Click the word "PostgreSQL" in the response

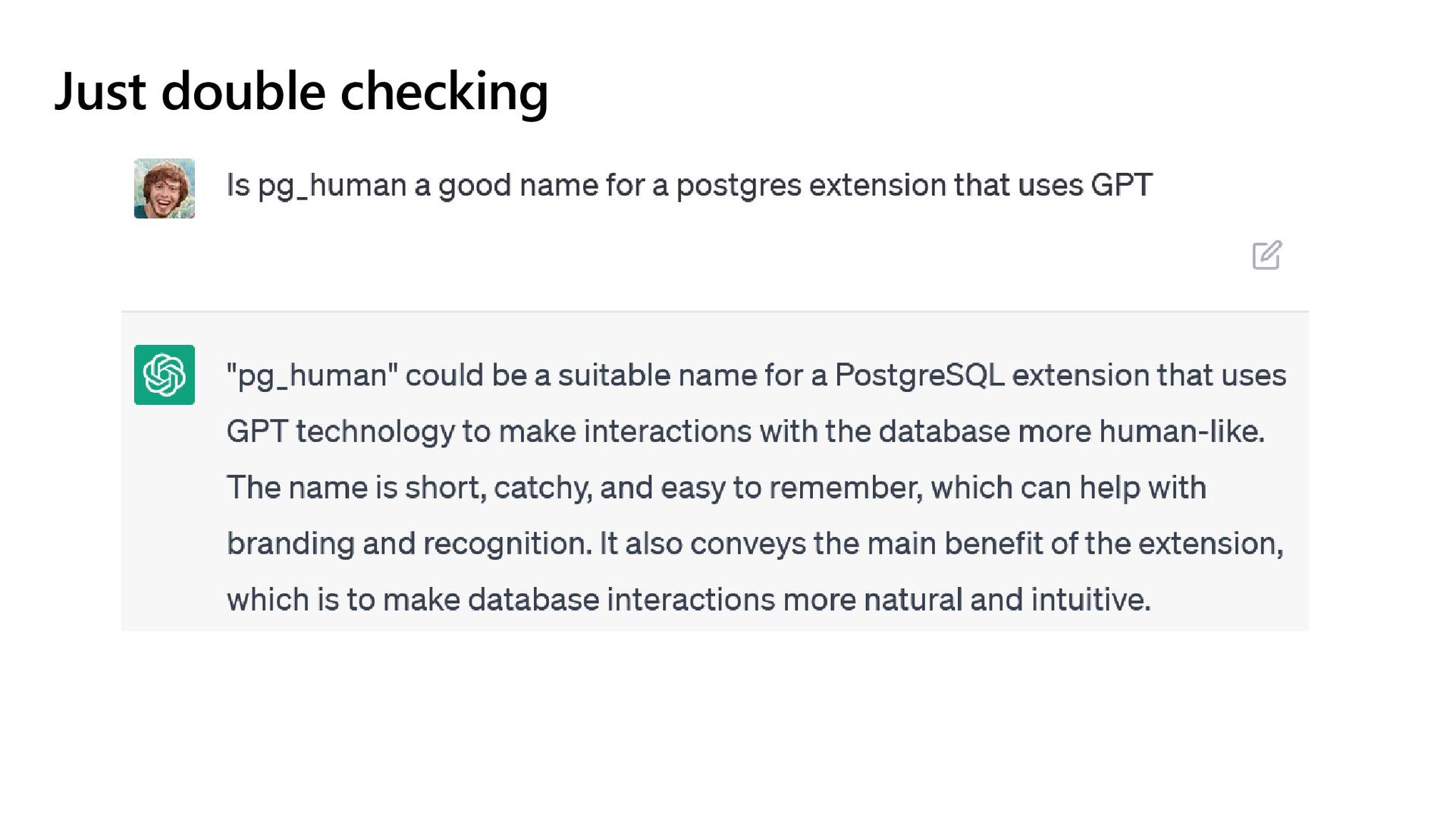pyautogui.click(x=920, y=375)
